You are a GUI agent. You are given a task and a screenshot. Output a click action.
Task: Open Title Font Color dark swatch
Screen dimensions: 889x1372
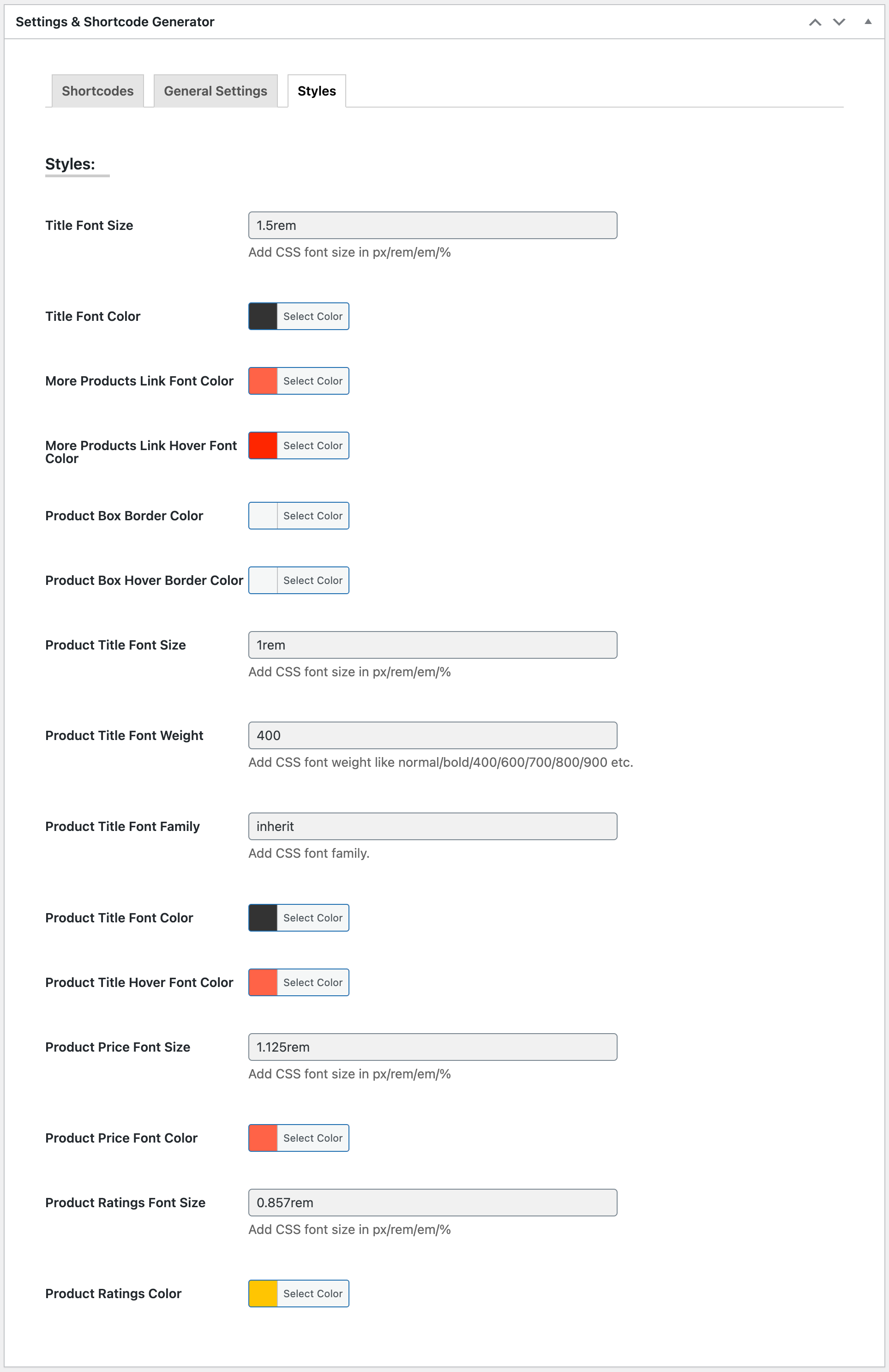[x=263, y=317]
